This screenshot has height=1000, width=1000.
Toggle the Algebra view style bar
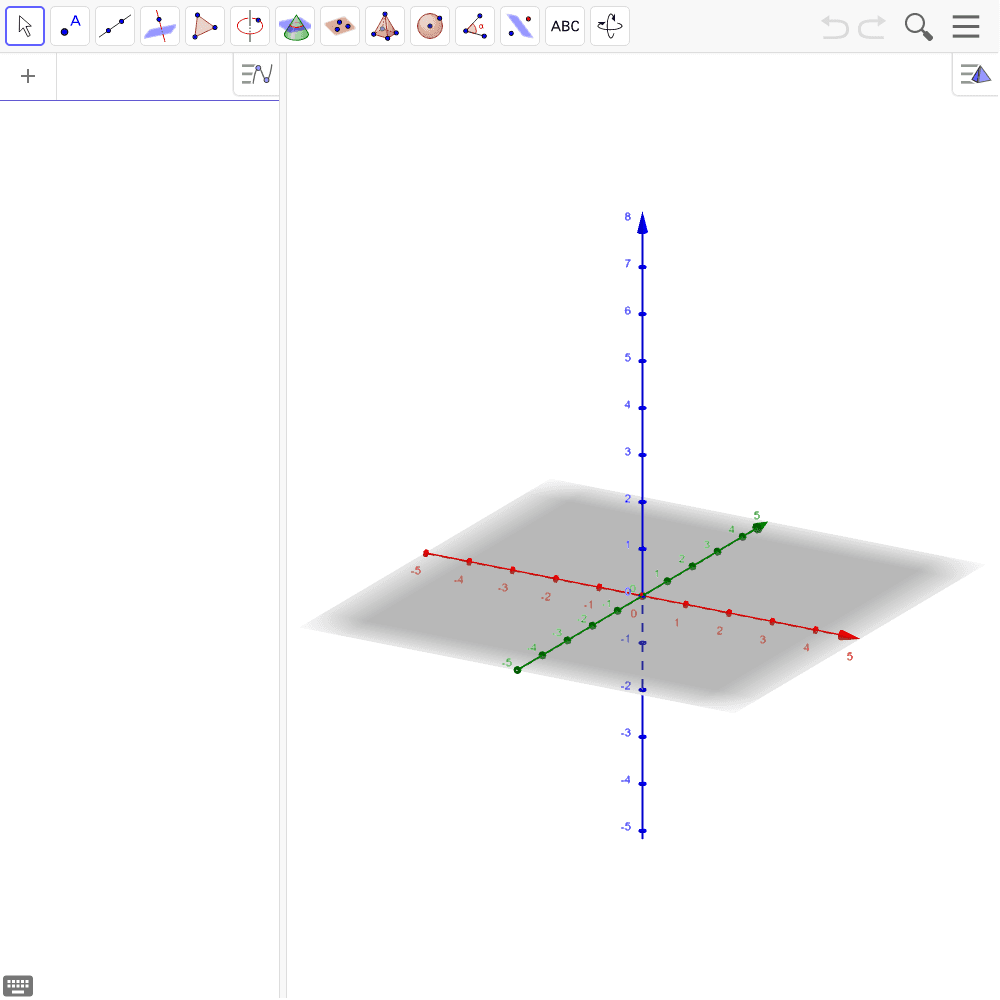click(x=257, y=75)
